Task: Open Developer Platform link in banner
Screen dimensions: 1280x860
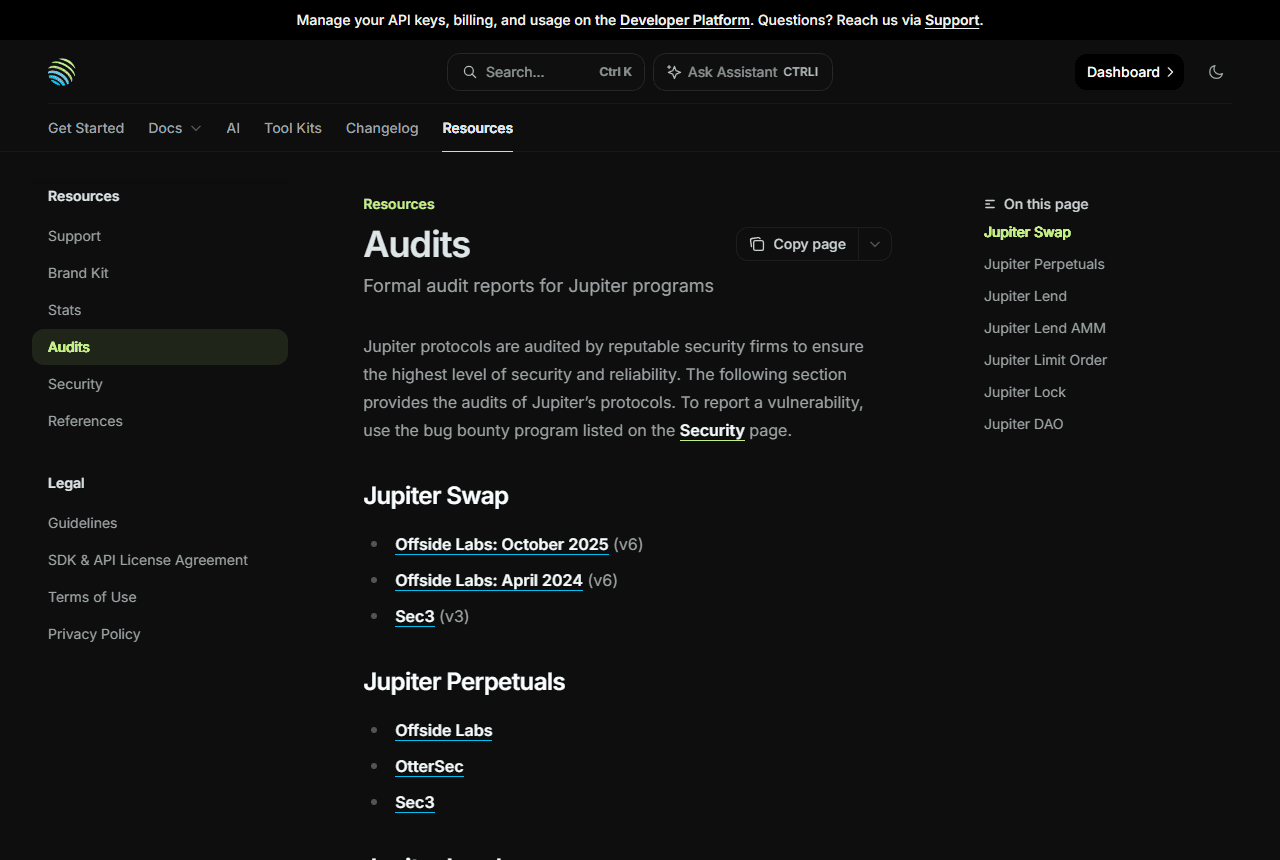Action: pos(685,20)
